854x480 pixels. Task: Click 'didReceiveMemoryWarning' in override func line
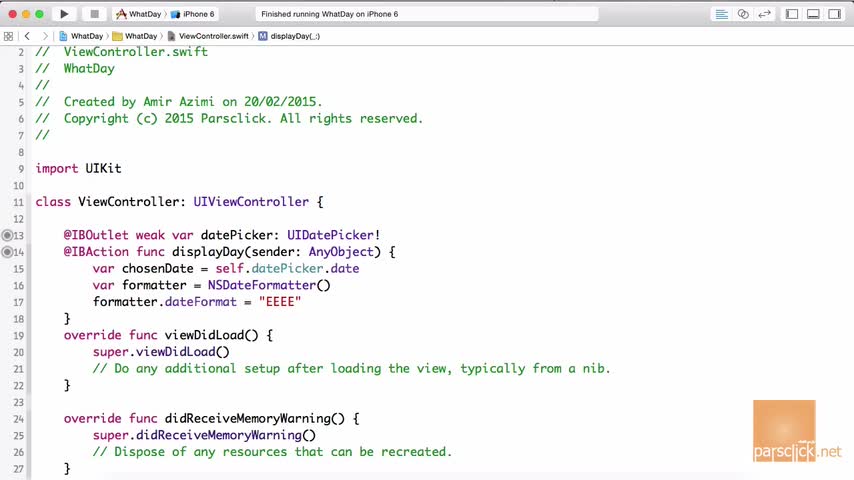pos(248,418)
